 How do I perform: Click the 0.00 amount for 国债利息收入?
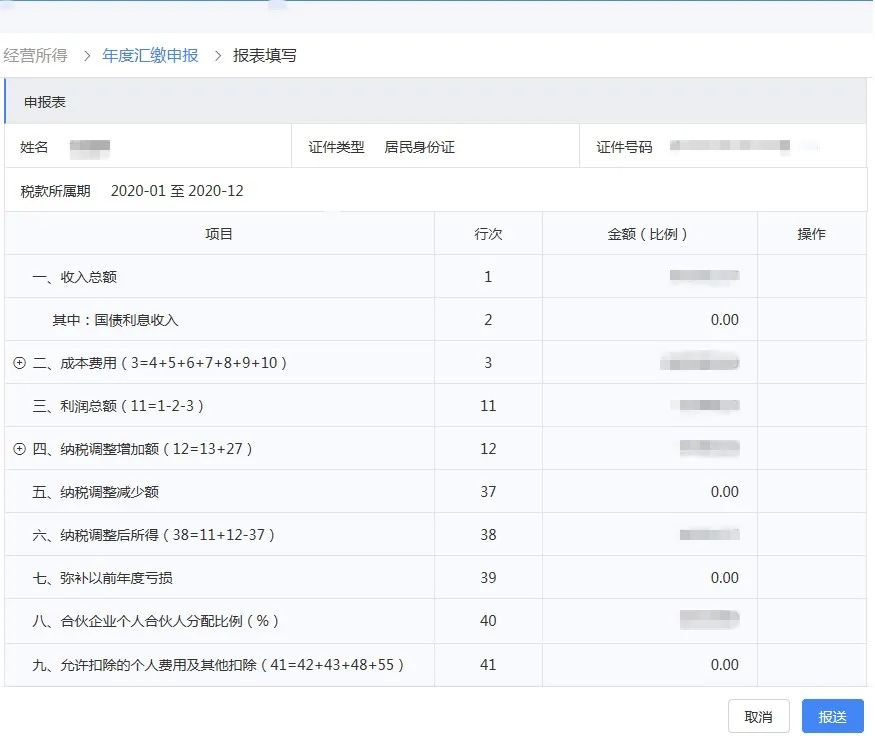[724, 320]
